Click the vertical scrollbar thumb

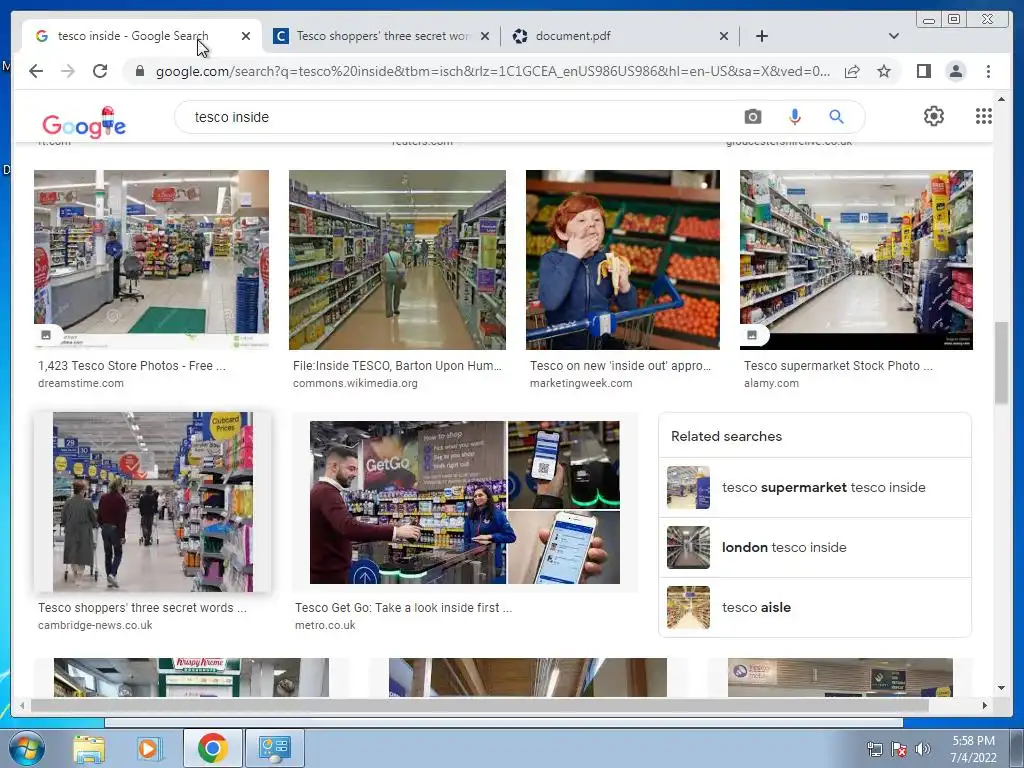(1001, 363)
